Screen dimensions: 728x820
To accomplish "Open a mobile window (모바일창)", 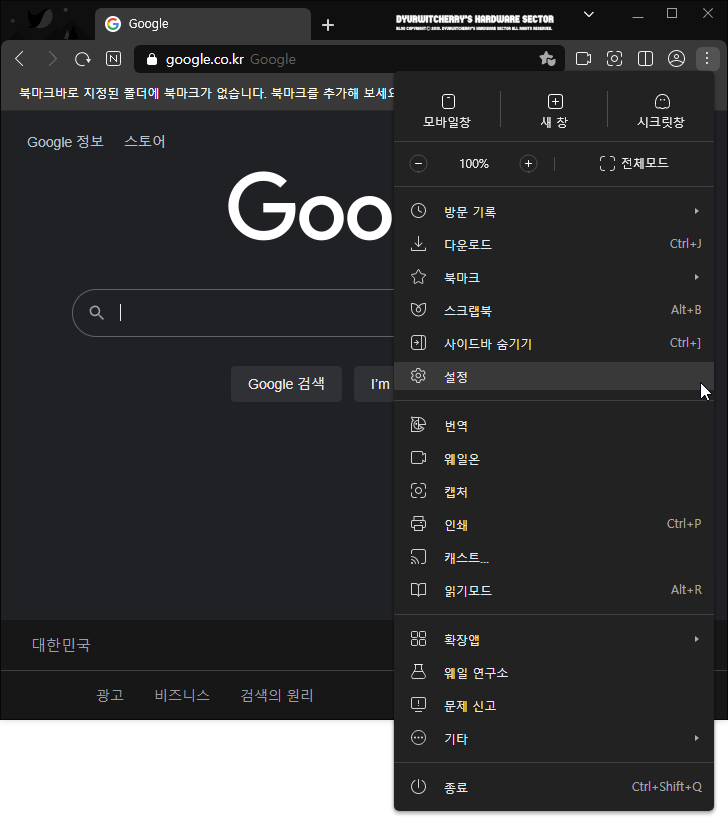I will 447,111.
